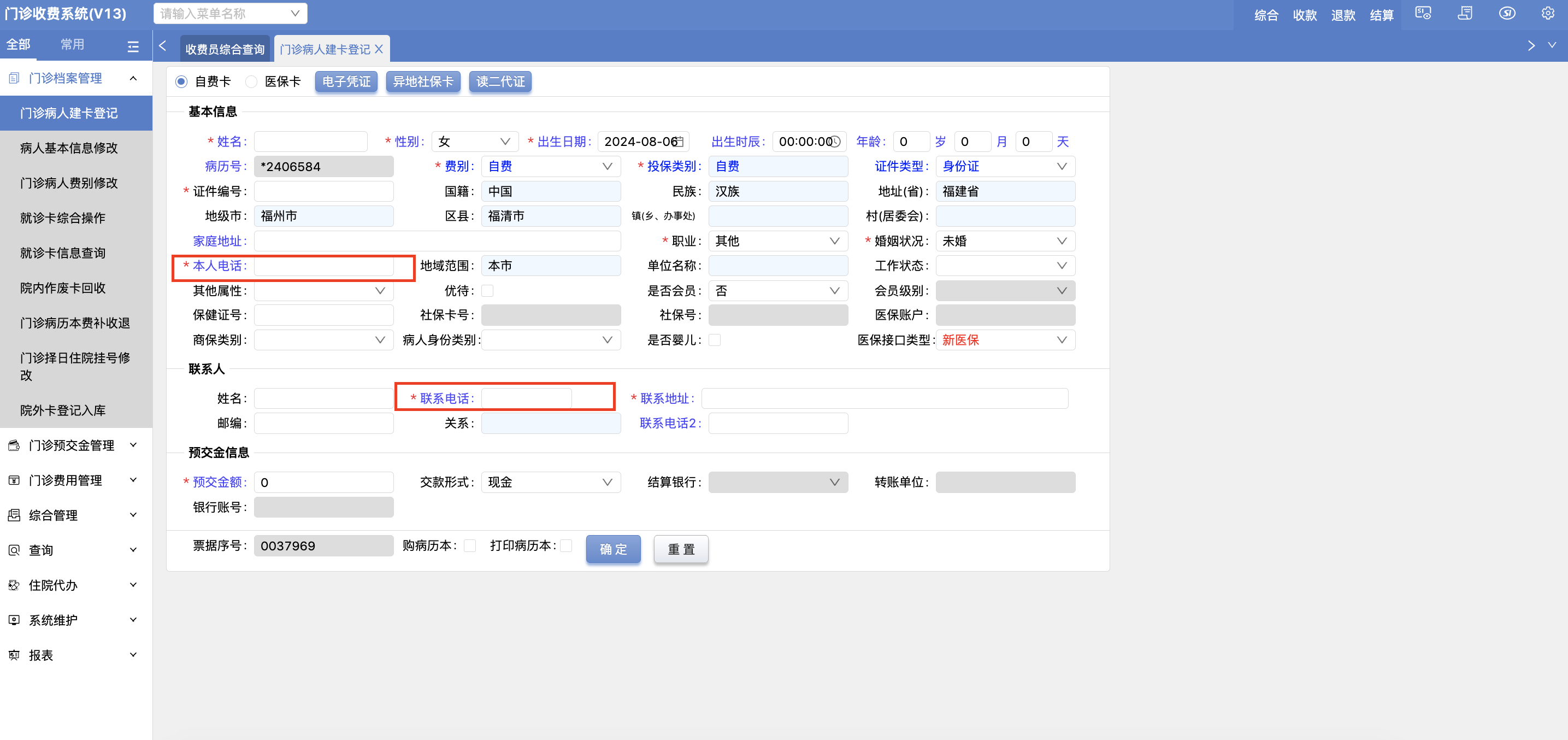Viewport: 1568px width, 740px height.
Task: Click the 确定 button
Action: [x=613, y=549]
